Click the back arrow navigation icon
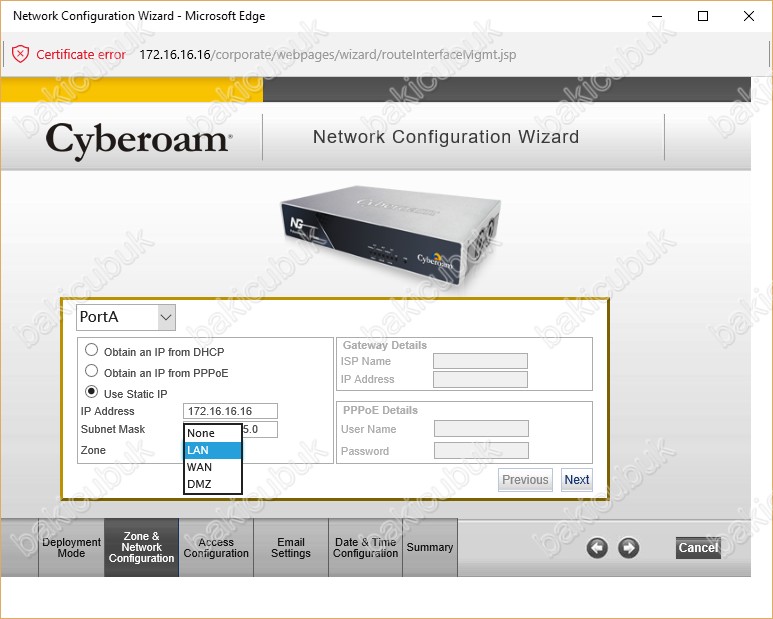Viewport: 773px width, 619px height. pyautogui.click(x=597, y=548)
